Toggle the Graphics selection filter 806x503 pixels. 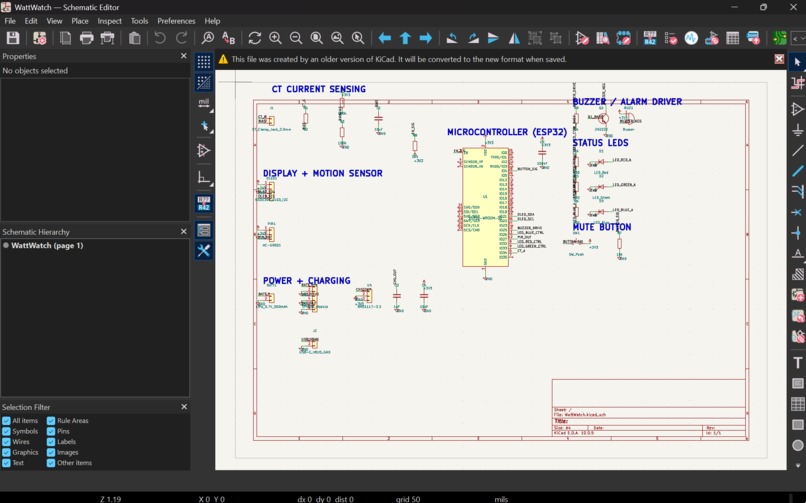coord(6,453)
